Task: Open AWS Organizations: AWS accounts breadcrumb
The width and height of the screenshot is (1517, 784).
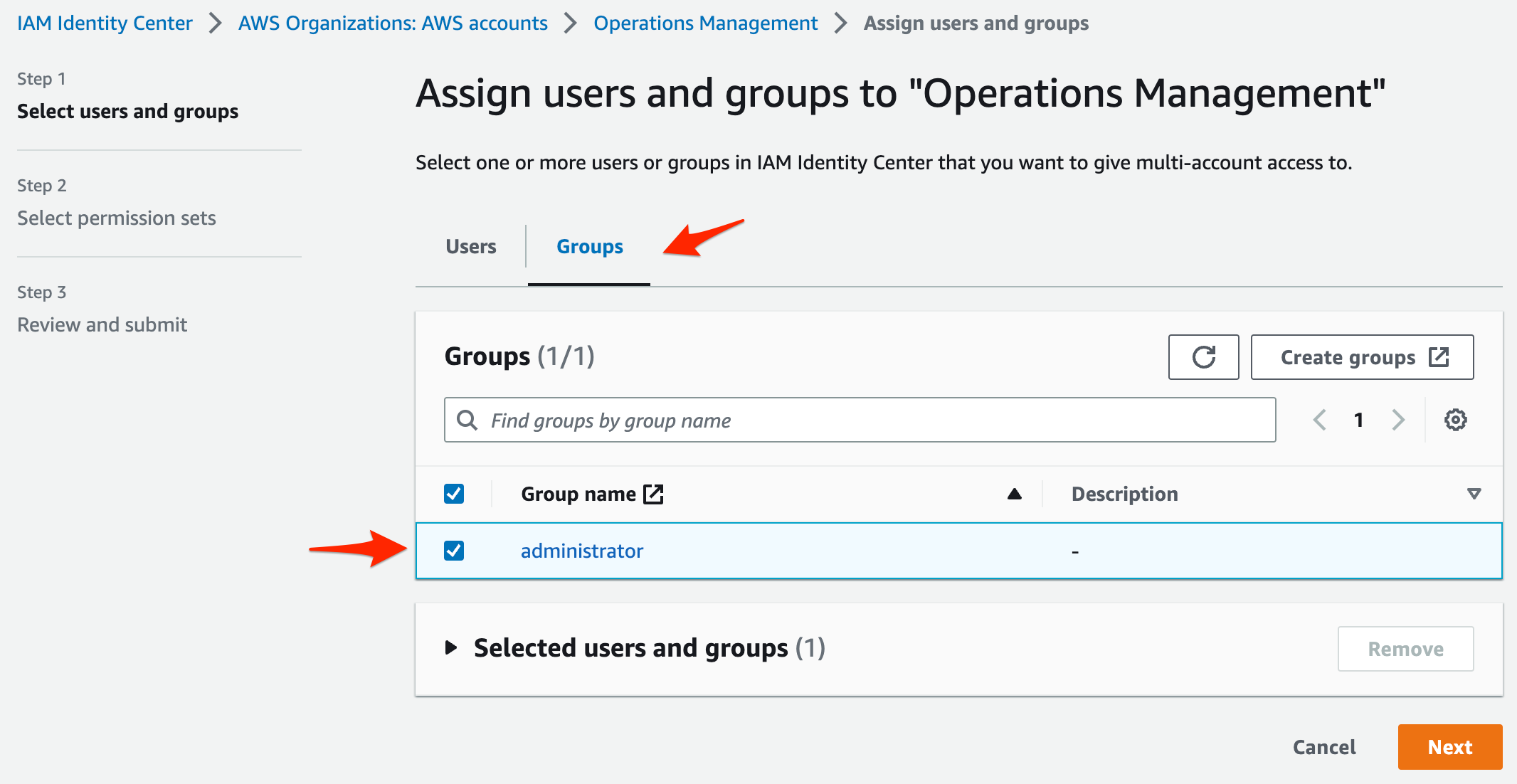Action: (393, 23)
